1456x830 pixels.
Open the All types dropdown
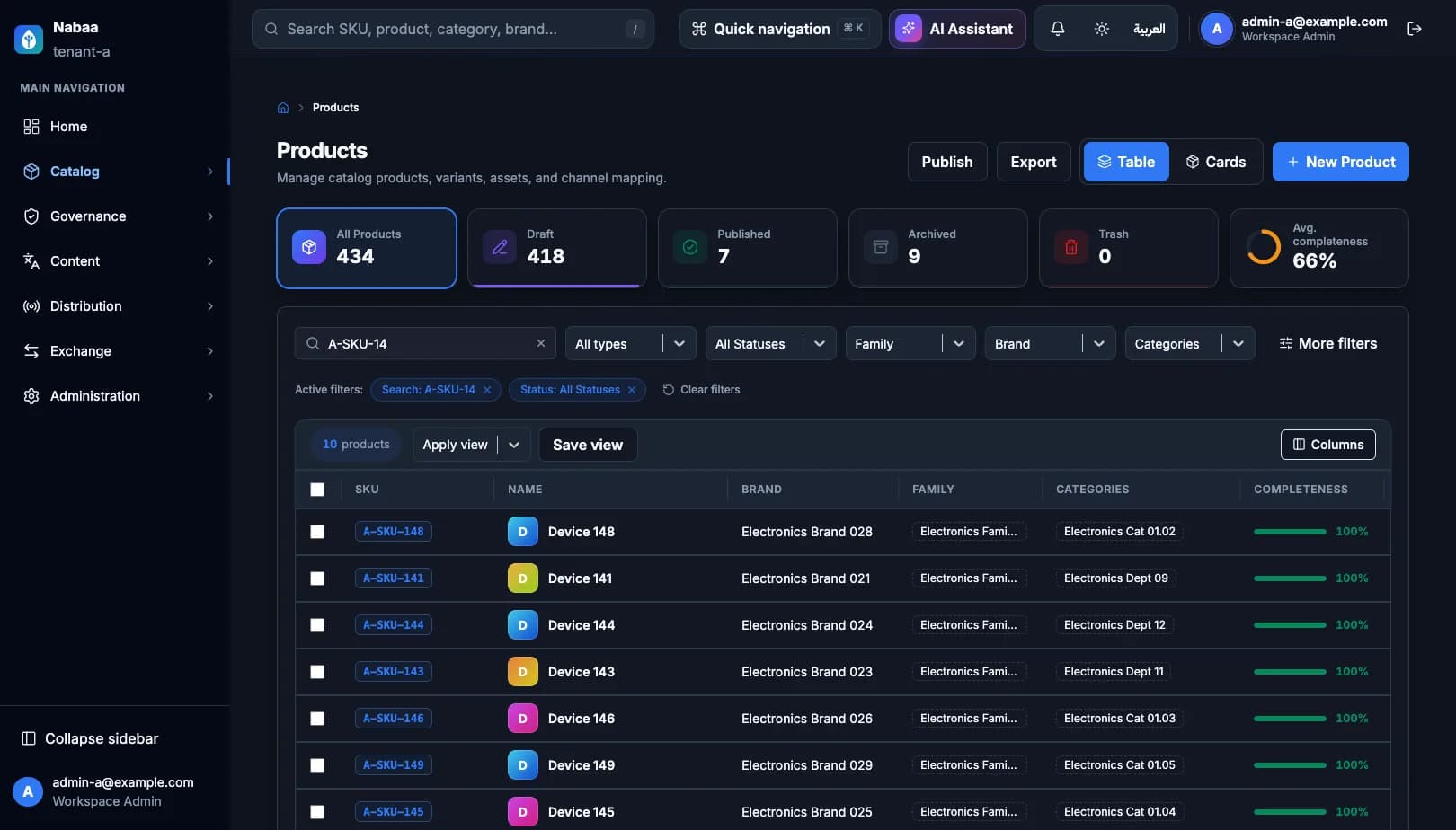(631, 343)
